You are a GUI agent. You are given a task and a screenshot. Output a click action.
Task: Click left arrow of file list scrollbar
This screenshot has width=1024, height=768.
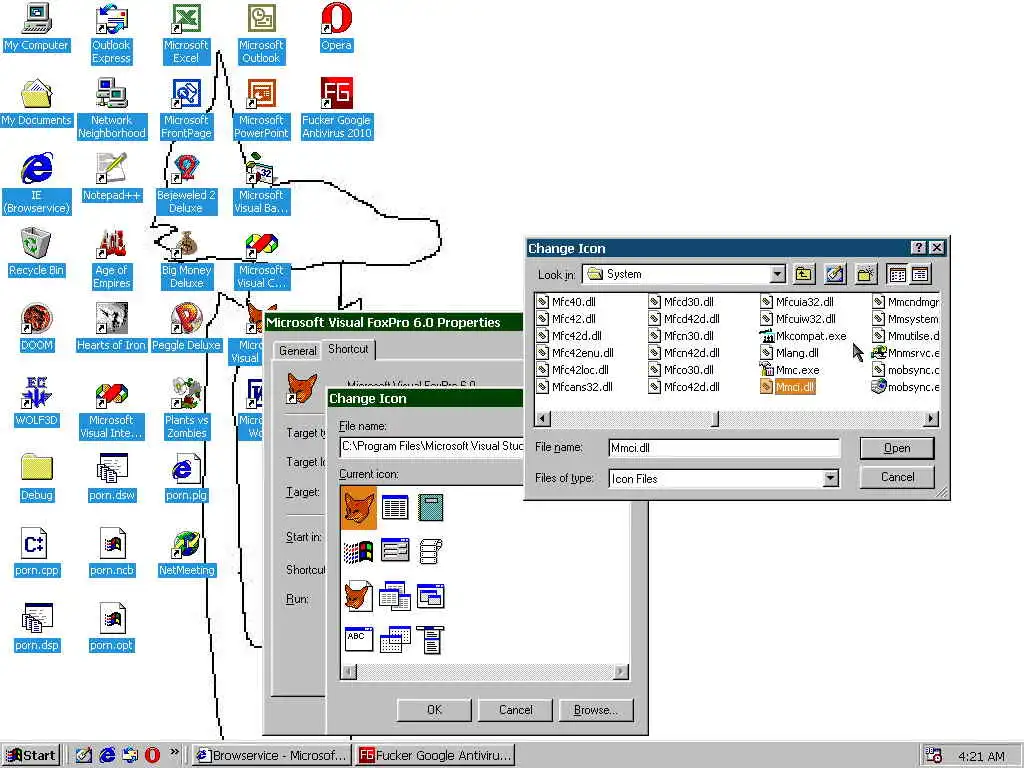coord(543,419)
